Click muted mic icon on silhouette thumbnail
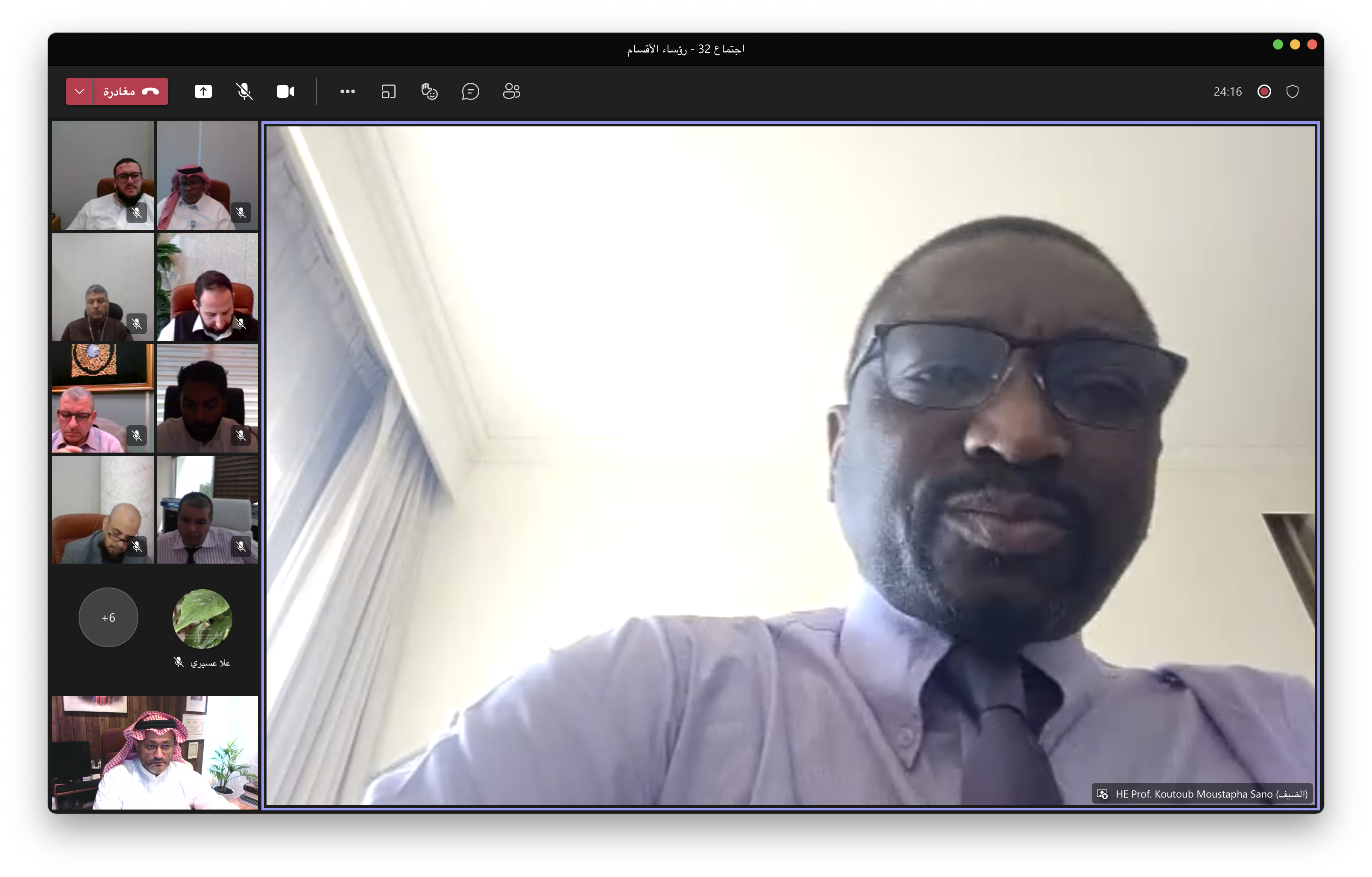Viewport: 1372px width, 877px height. pos(241,436)
